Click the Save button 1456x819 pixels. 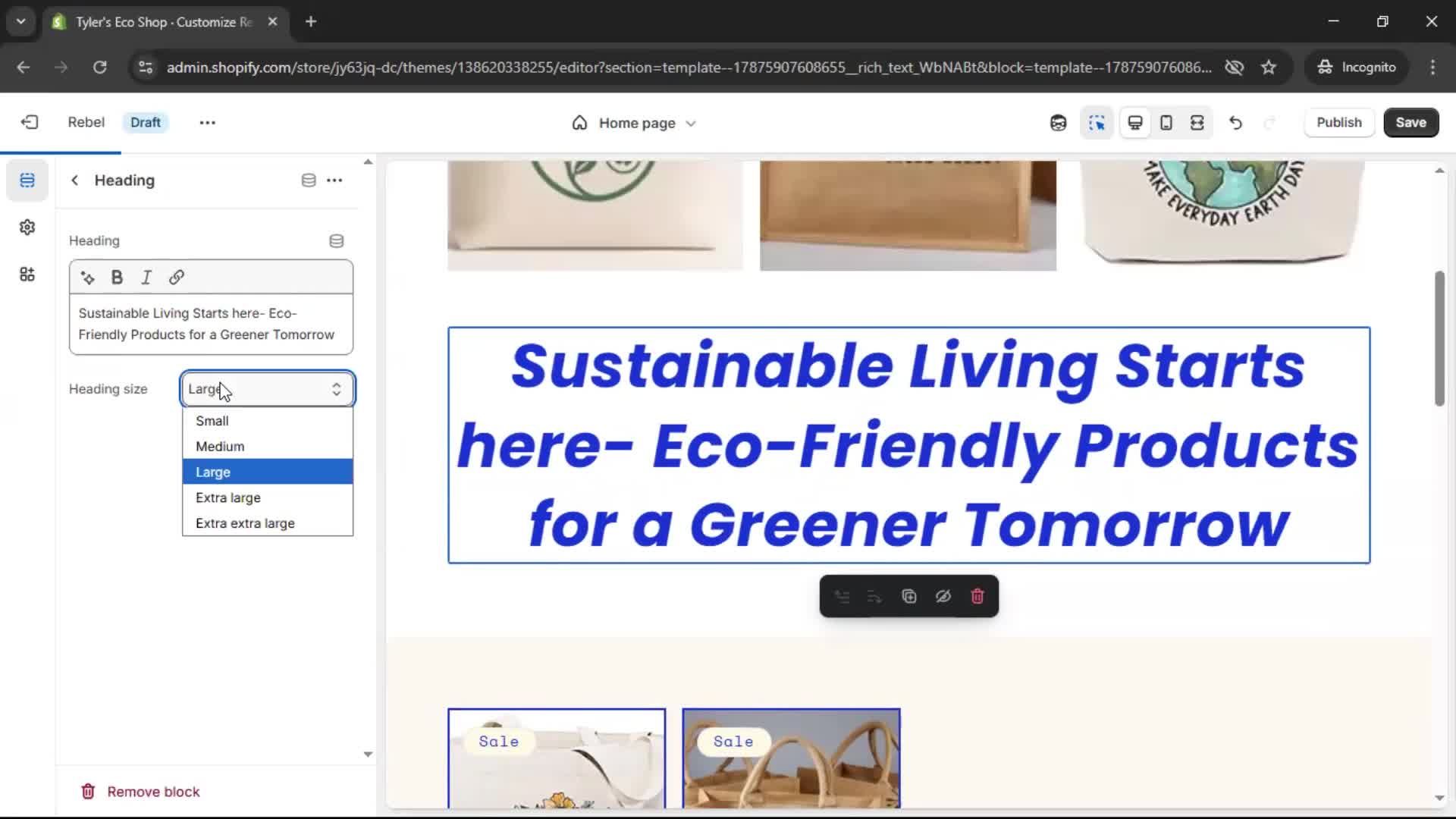[1410, 123]
